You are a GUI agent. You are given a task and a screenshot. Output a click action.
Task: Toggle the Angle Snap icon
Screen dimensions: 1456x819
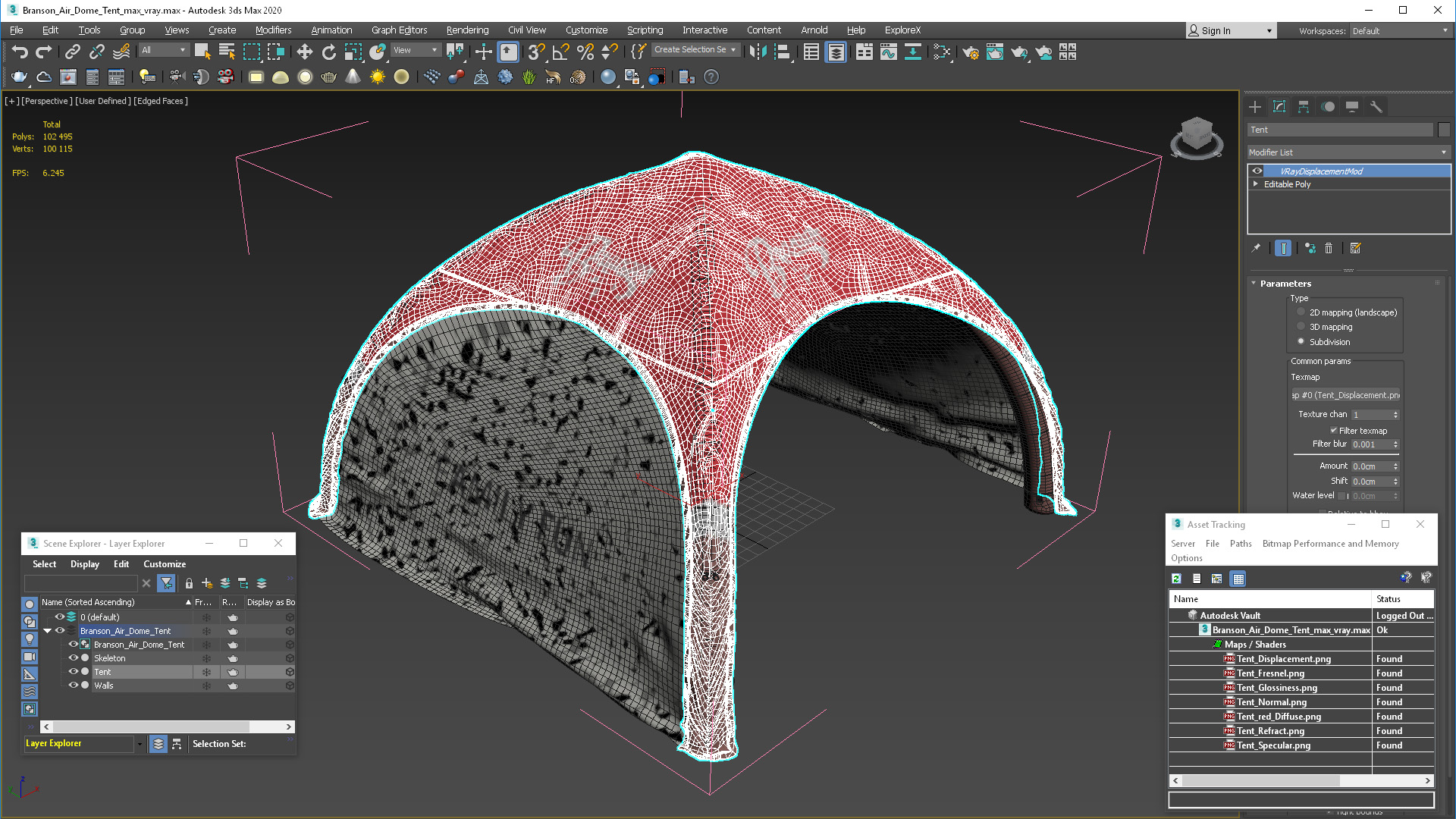click(561, 52)
